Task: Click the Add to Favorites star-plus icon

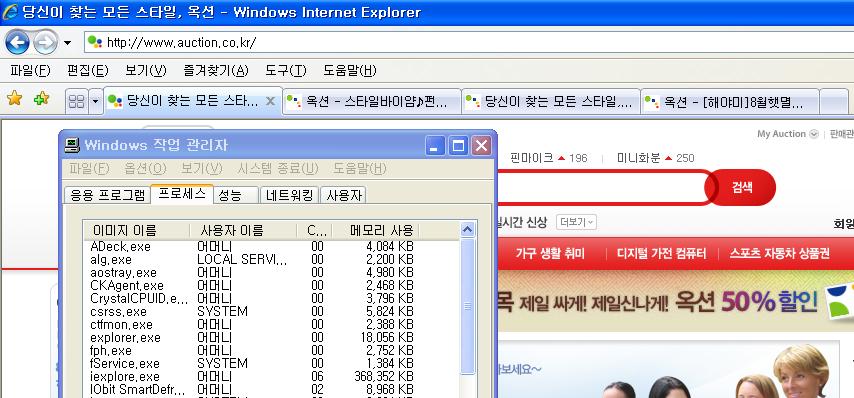Action: 41,99
